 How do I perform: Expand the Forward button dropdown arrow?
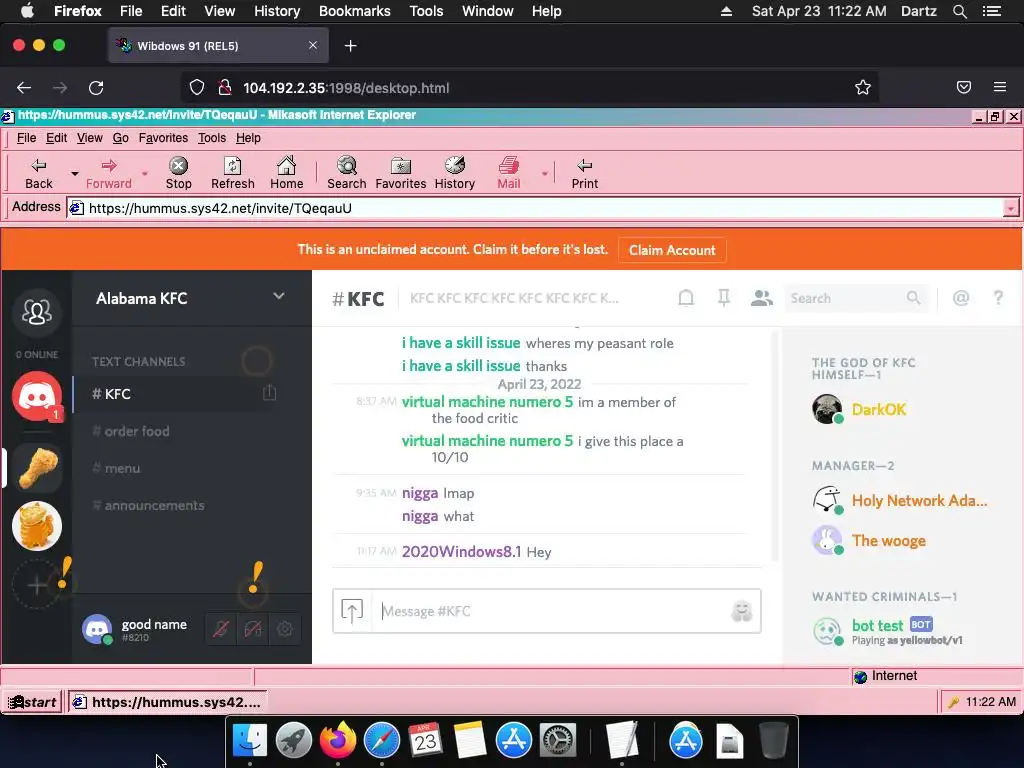pos(145,174)
